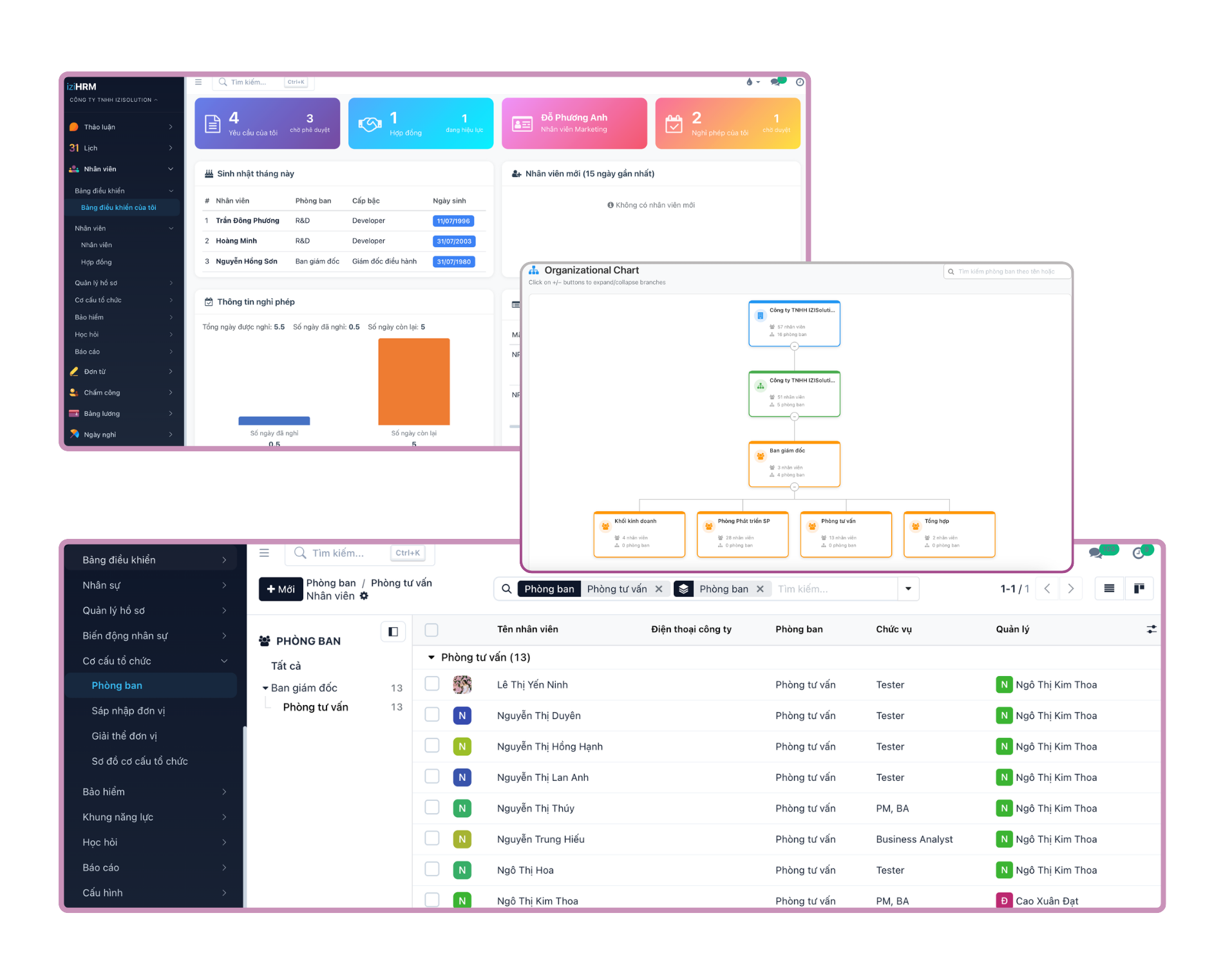Tick the checkbox for Nguyễn Thị Lan Anh
The height and width of the screenshot is (958, 1232).
coord(431,776)
